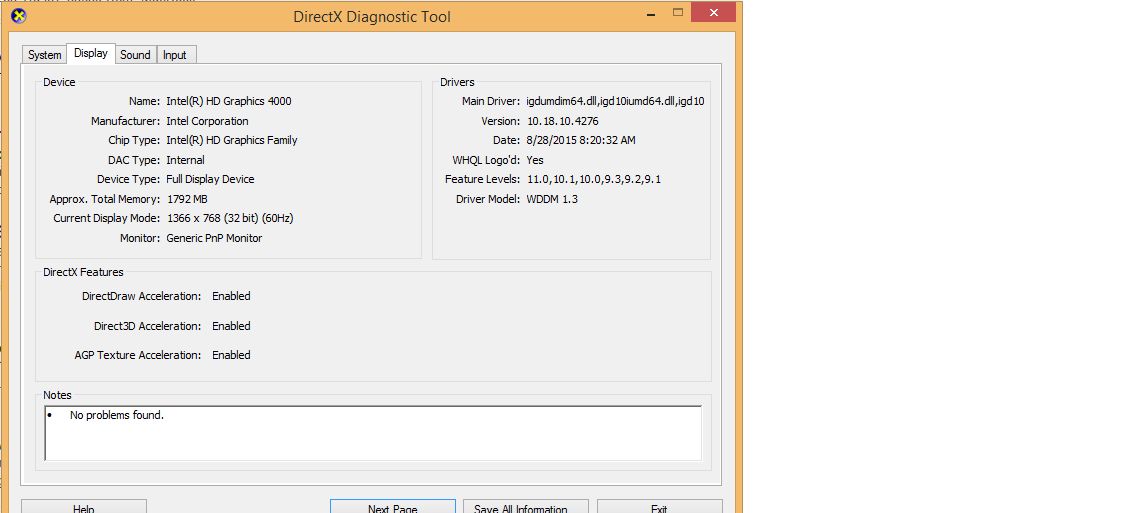Select the Display tab

pyautogui.click(x=91, y=54)
